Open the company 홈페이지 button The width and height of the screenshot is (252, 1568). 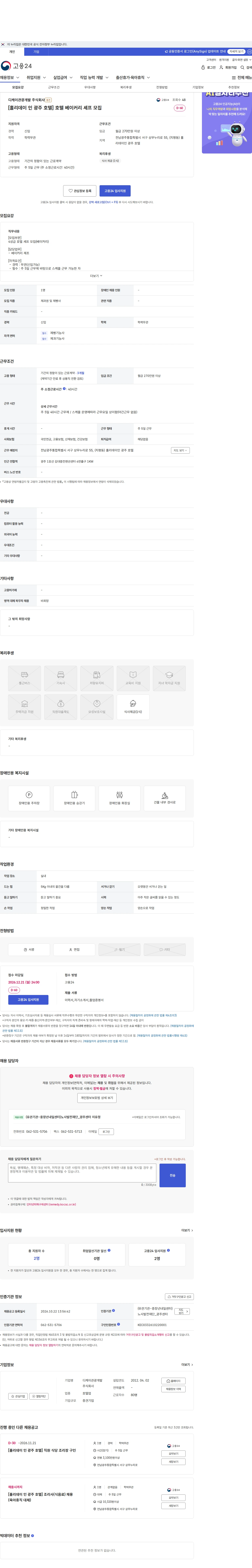point(173,1381)
